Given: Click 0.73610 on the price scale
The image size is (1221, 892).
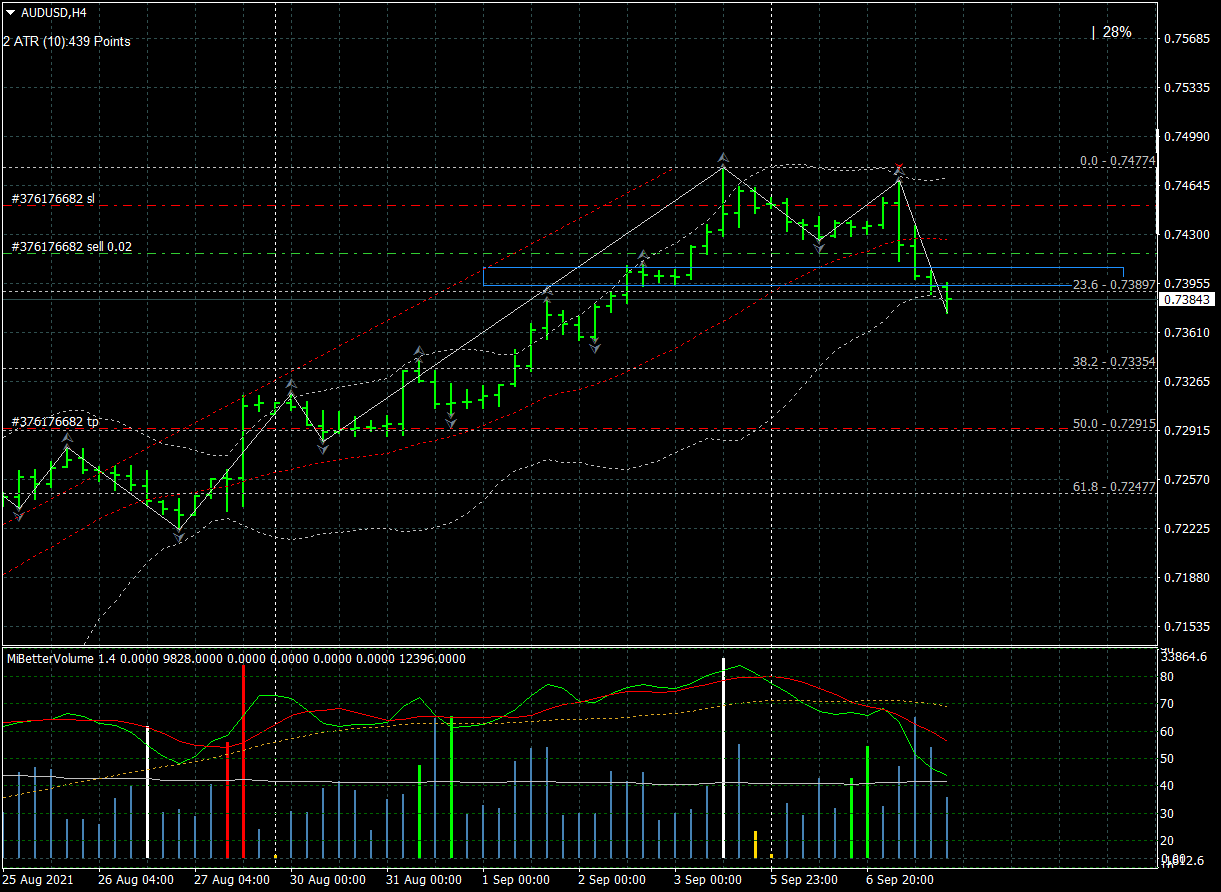Looking at the screenshot, I should tap(1187, 333).
